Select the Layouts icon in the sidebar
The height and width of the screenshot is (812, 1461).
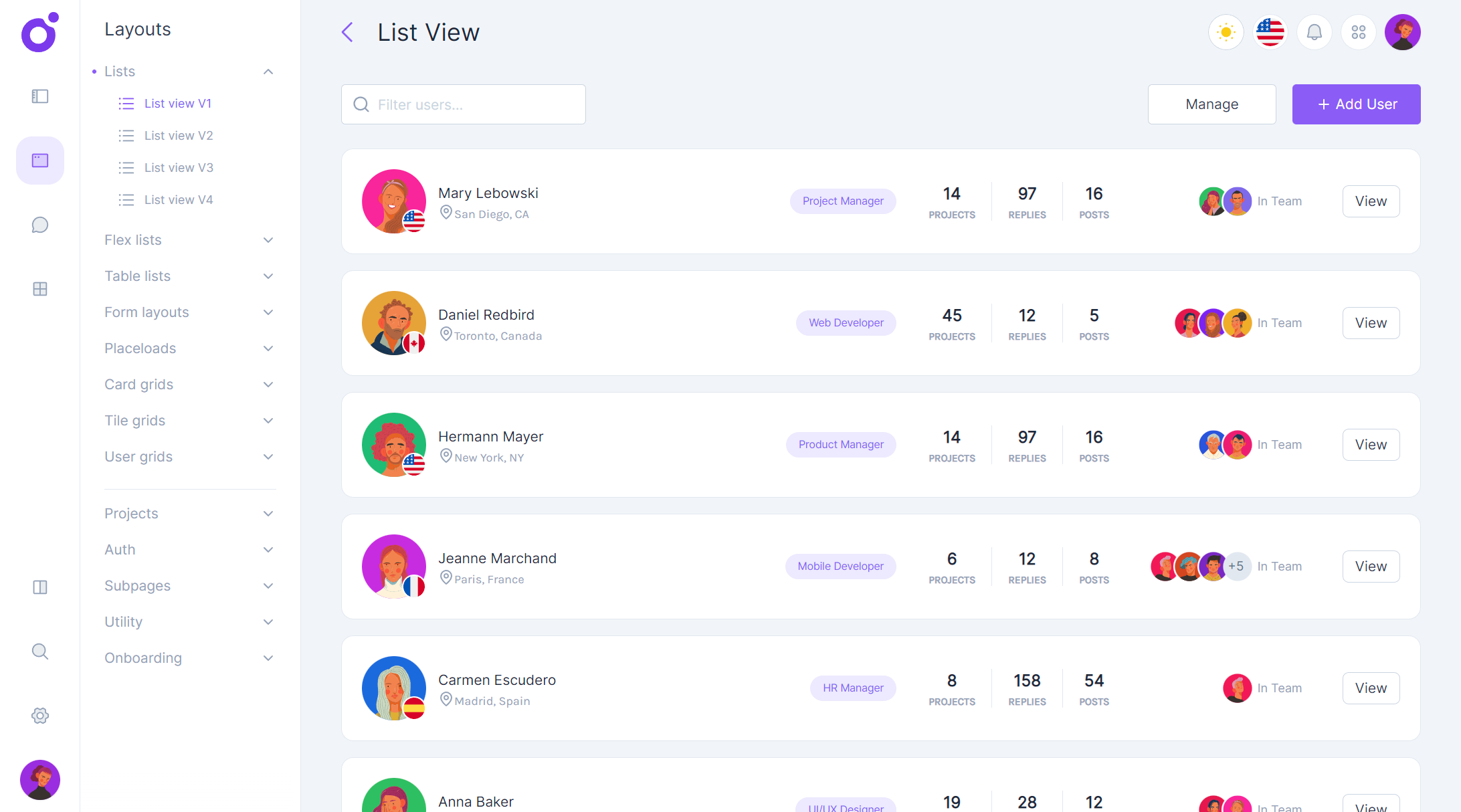pos(39,160)
